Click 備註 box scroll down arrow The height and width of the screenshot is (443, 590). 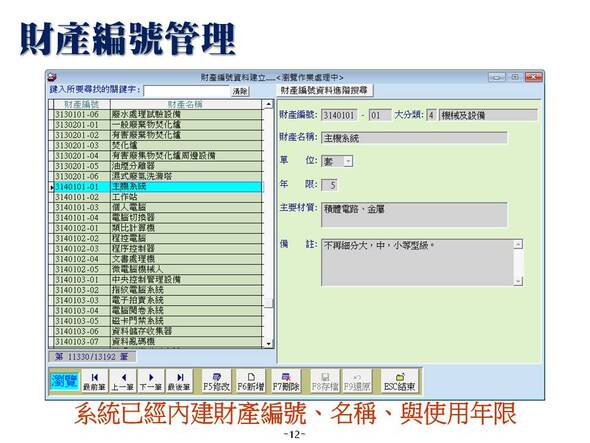click(x=518, y=281)
